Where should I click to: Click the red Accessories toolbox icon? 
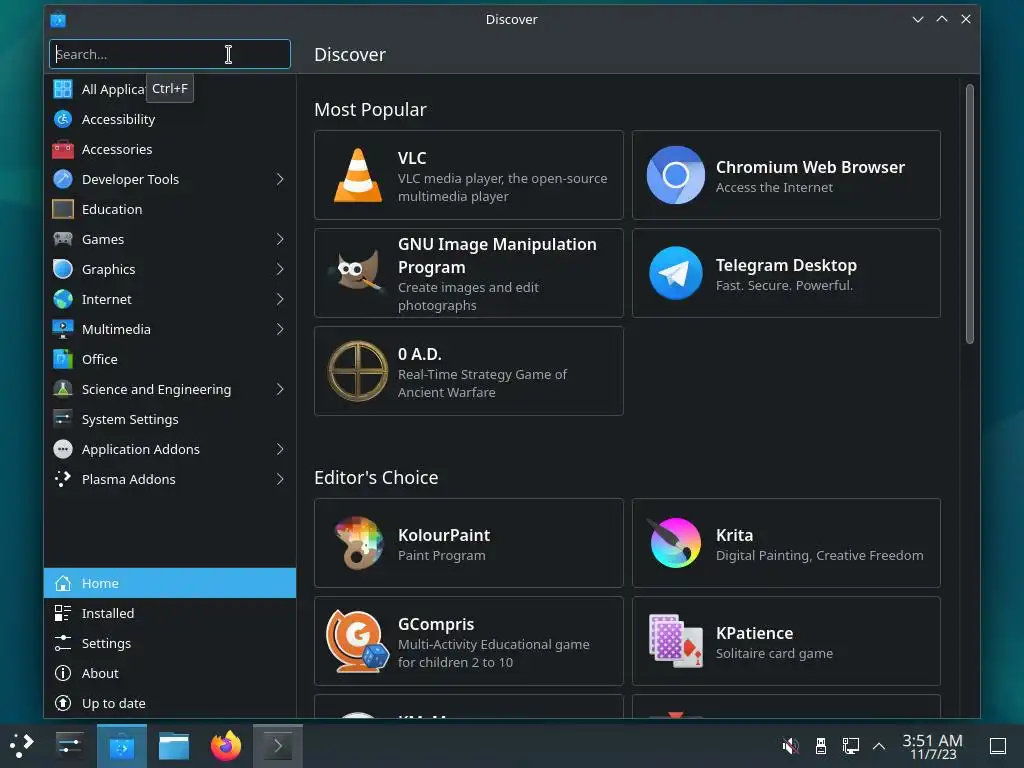tap(63, 149)
